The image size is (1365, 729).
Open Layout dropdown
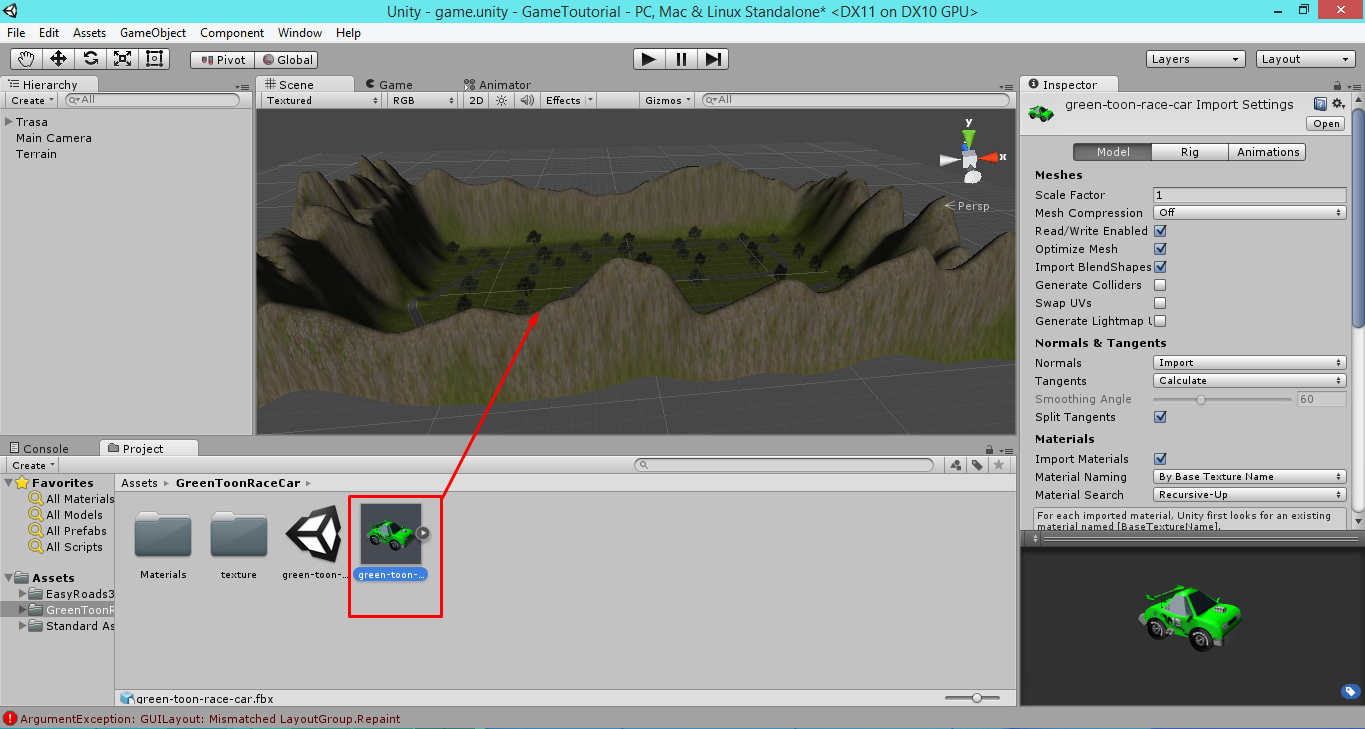pyautogui.click(x=1306, y=59)
